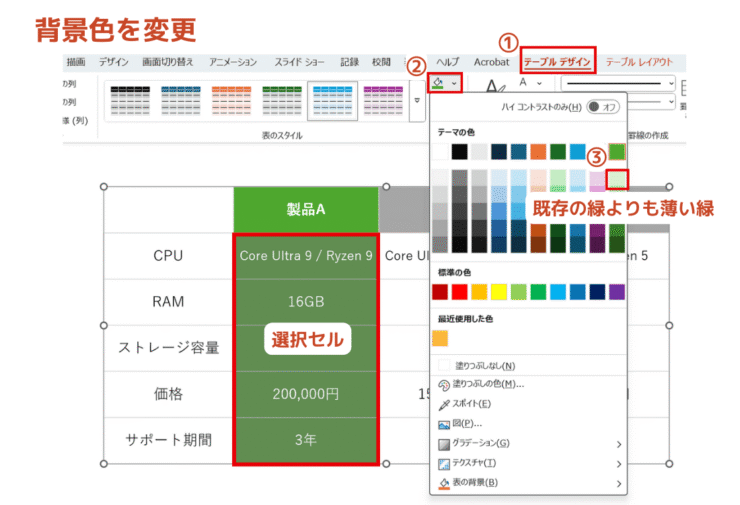Open the 校閲 tab
Image resolution: width=740 pixels, height=505 pixels.
(381, 62)
